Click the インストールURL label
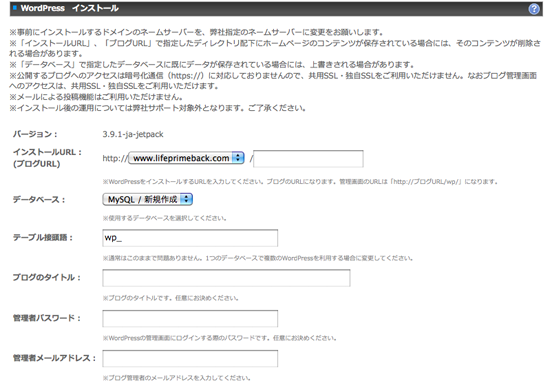 coord(47,152)
